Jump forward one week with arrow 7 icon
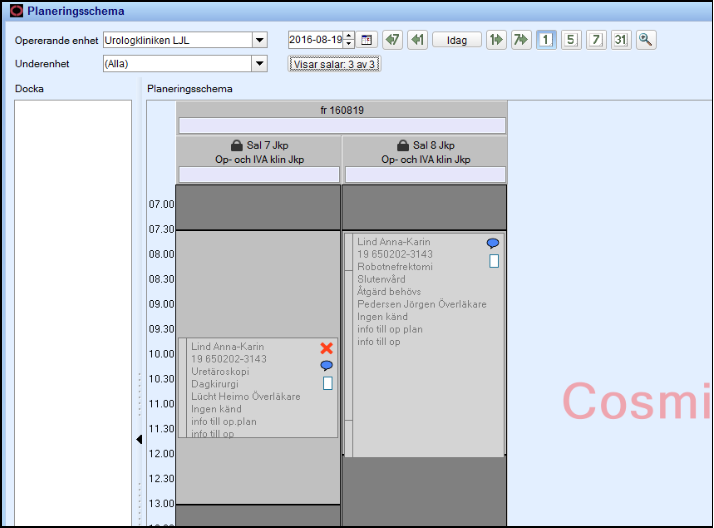 pos(521,40)
